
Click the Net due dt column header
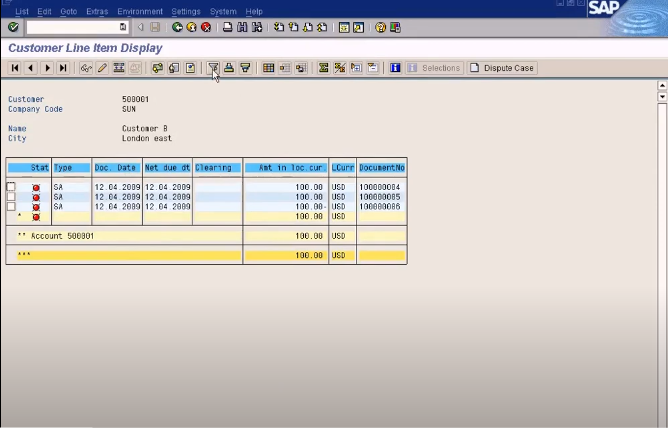[x=167, y=168]
